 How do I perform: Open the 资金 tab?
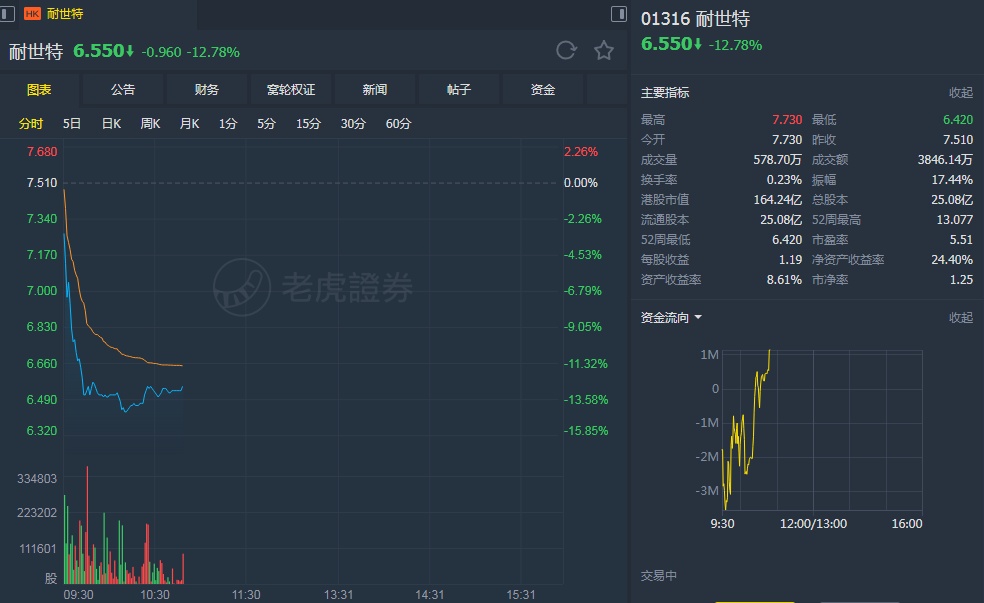pyautogui.click(x=543, y=90)
